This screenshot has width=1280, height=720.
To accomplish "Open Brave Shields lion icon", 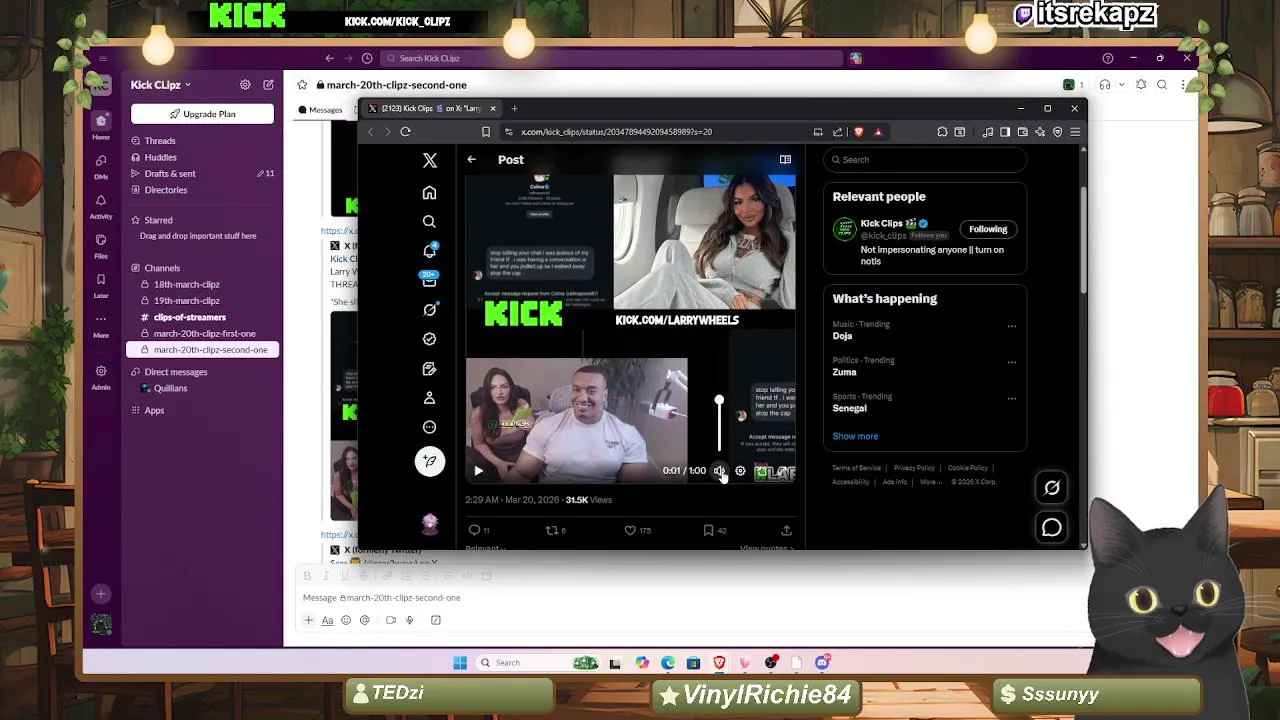I will (x=858, y=132).
